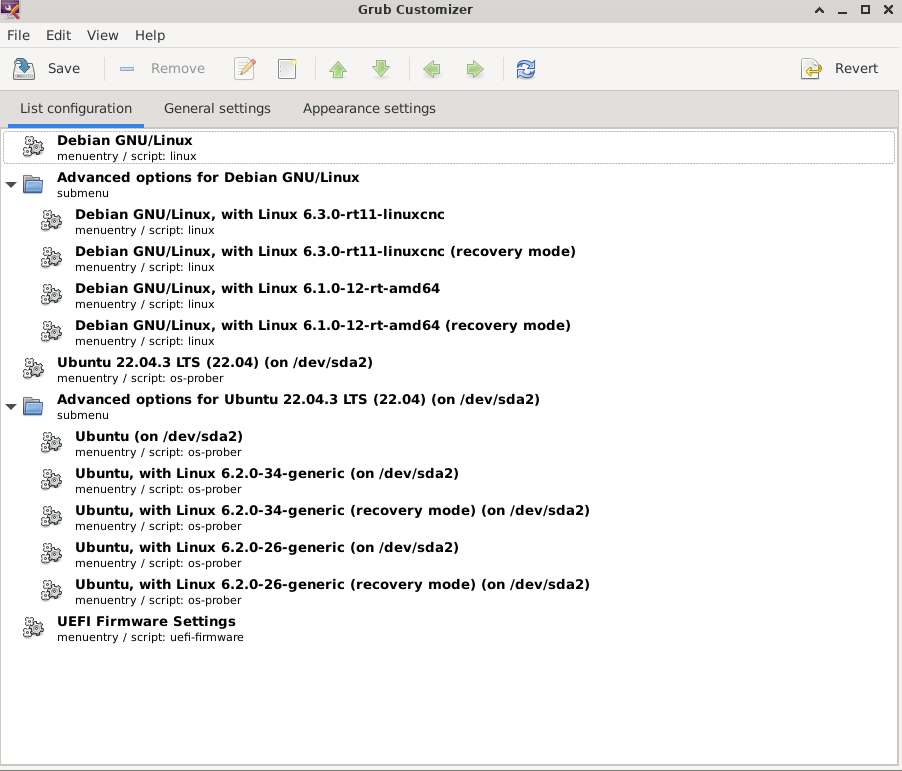
Task: Click gear icon of Ubuntu (on /dev/sda2)
Action: (51, 443)
